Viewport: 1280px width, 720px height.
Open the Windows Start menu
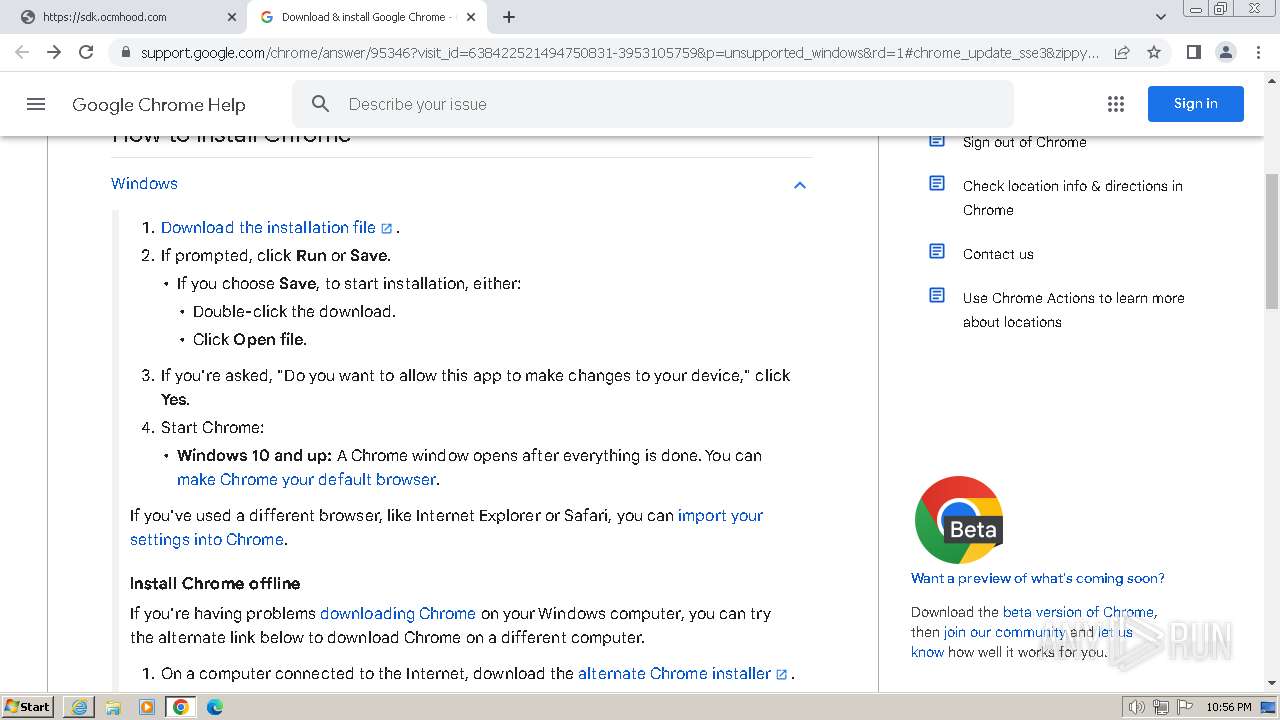tap(27, 707)
